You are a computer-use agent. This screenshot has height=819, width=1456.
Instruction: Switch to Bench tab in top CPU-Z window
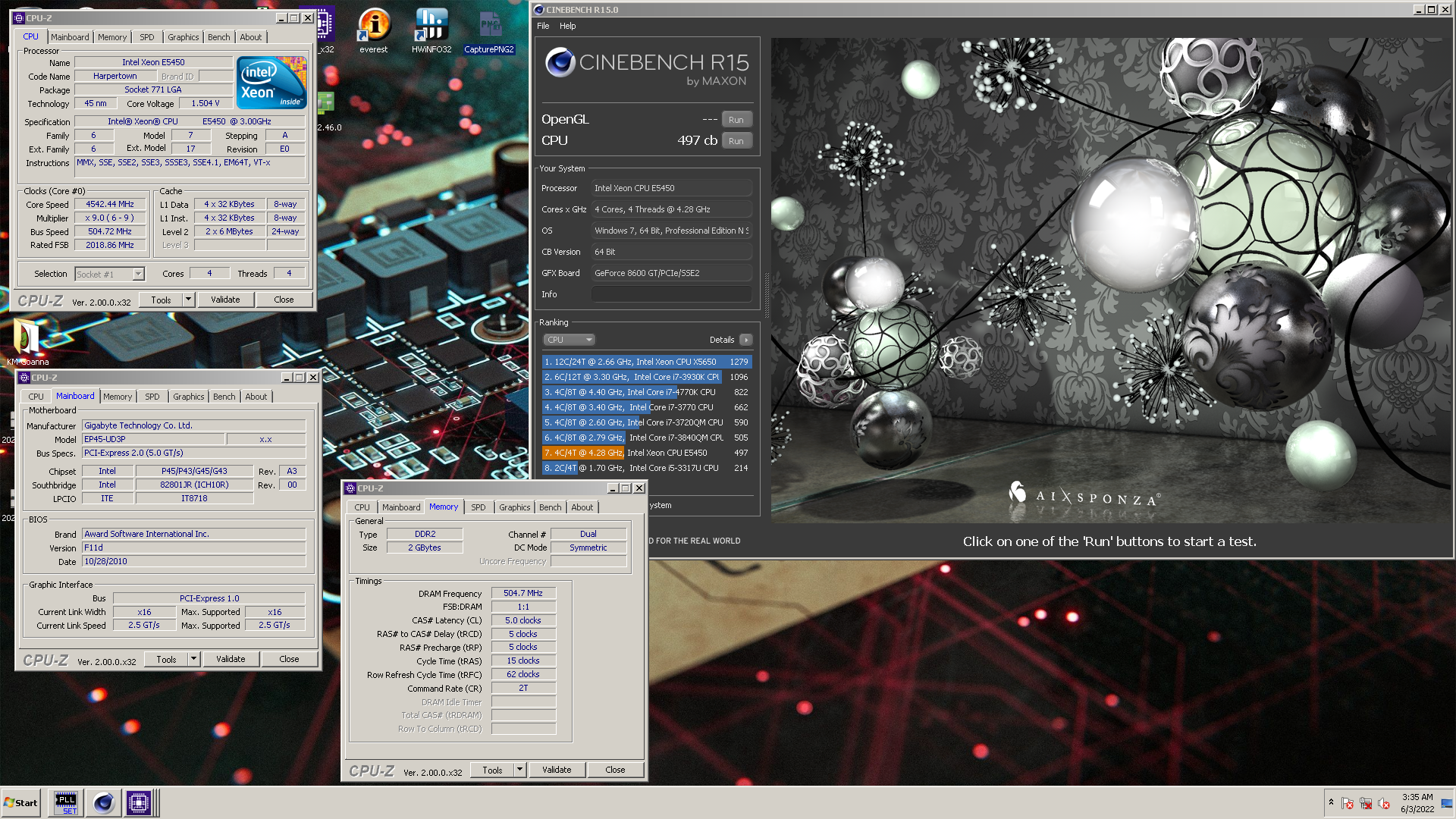click(x=218, y=37)
